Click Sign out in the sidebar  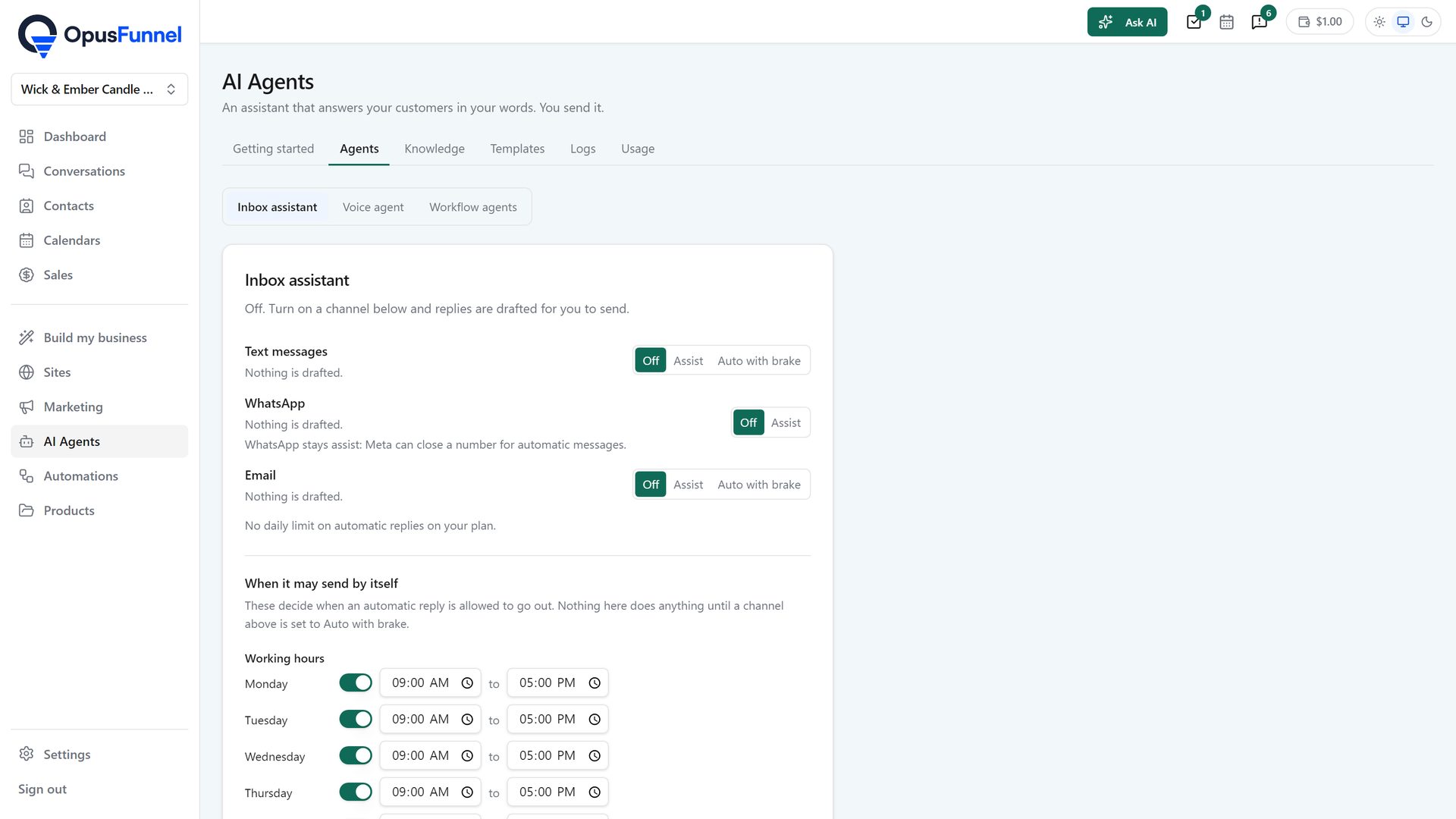tap(42, 789)
